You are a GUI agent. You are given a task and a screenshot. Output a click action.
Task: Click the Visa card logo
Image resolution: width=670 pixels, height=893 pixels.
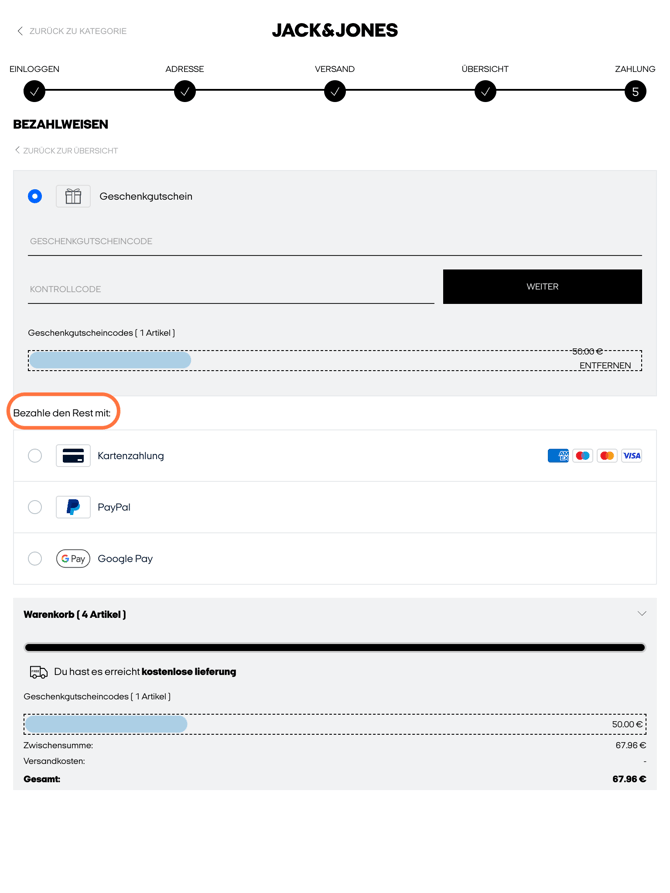(631, 456)
